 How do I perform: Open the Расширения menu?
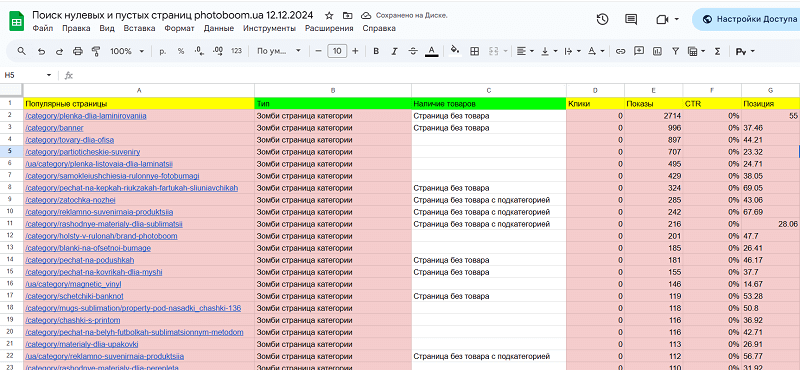pyautogui.click(x=329, y=29)
